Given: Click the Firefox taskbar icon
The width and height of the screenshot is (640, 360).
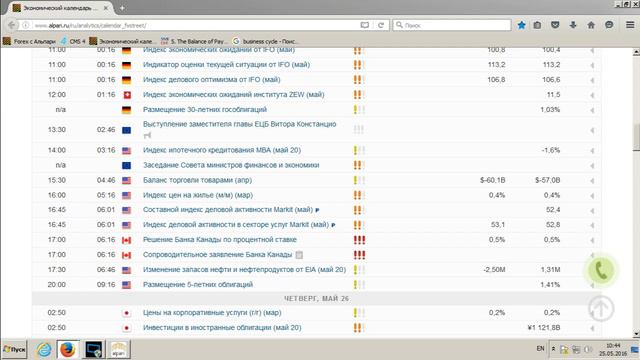Looking at the screenshot, I should click(x=68, y=350).
